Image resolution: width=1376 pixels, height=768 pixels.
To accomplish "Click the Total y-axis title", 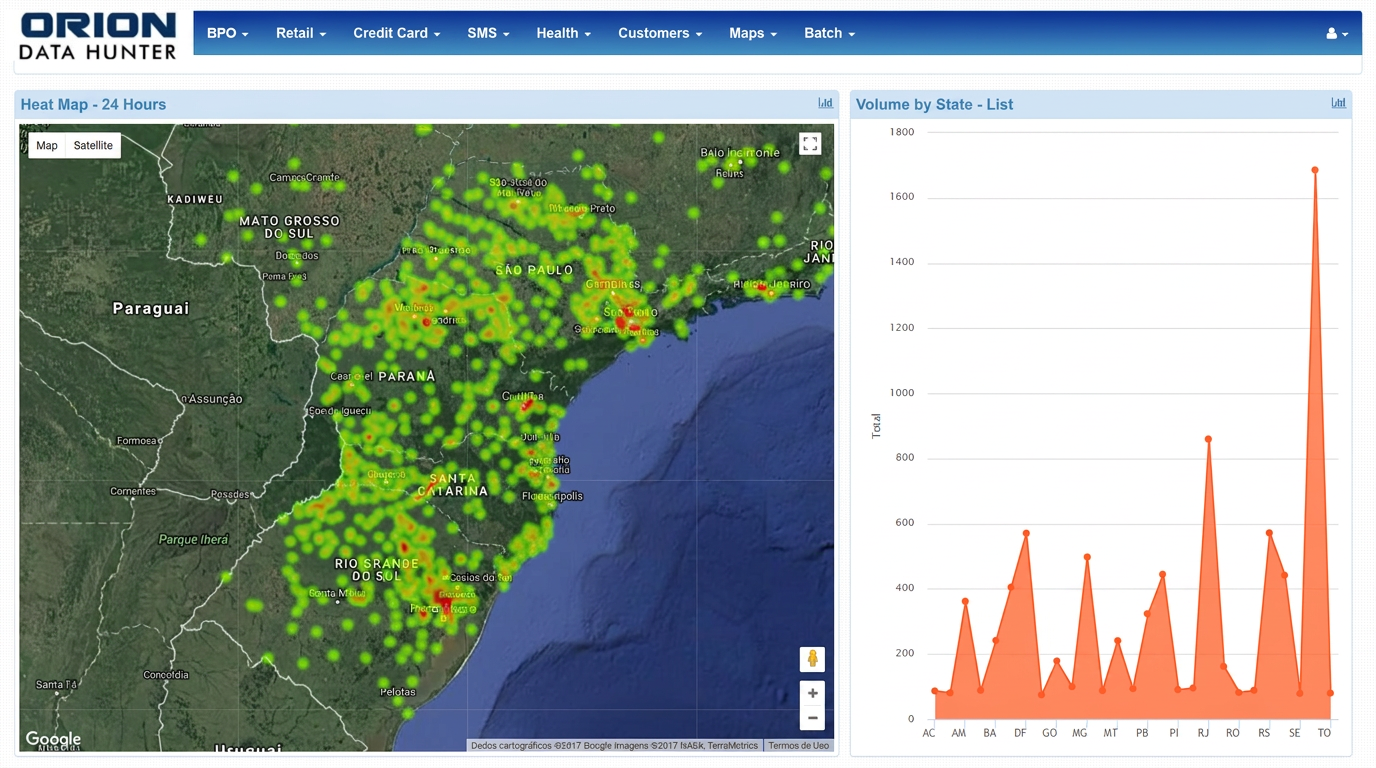I will point(876,425).
